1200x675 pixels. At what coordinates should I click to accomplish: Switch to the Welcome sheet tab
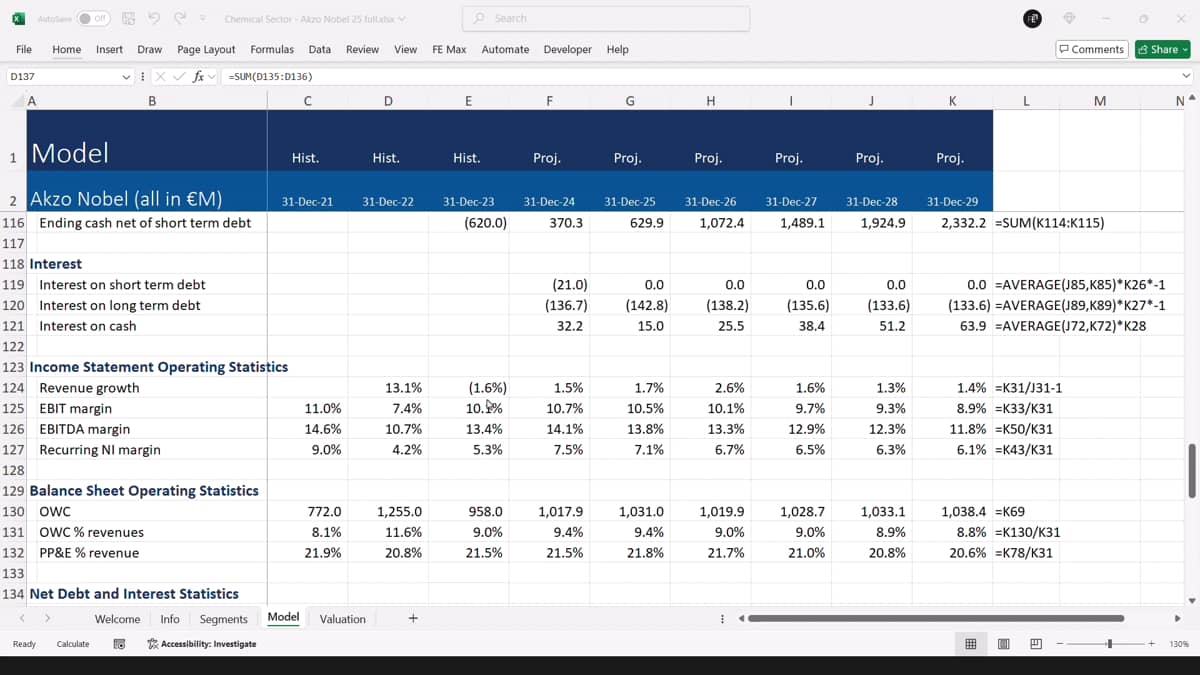(117, 619)
